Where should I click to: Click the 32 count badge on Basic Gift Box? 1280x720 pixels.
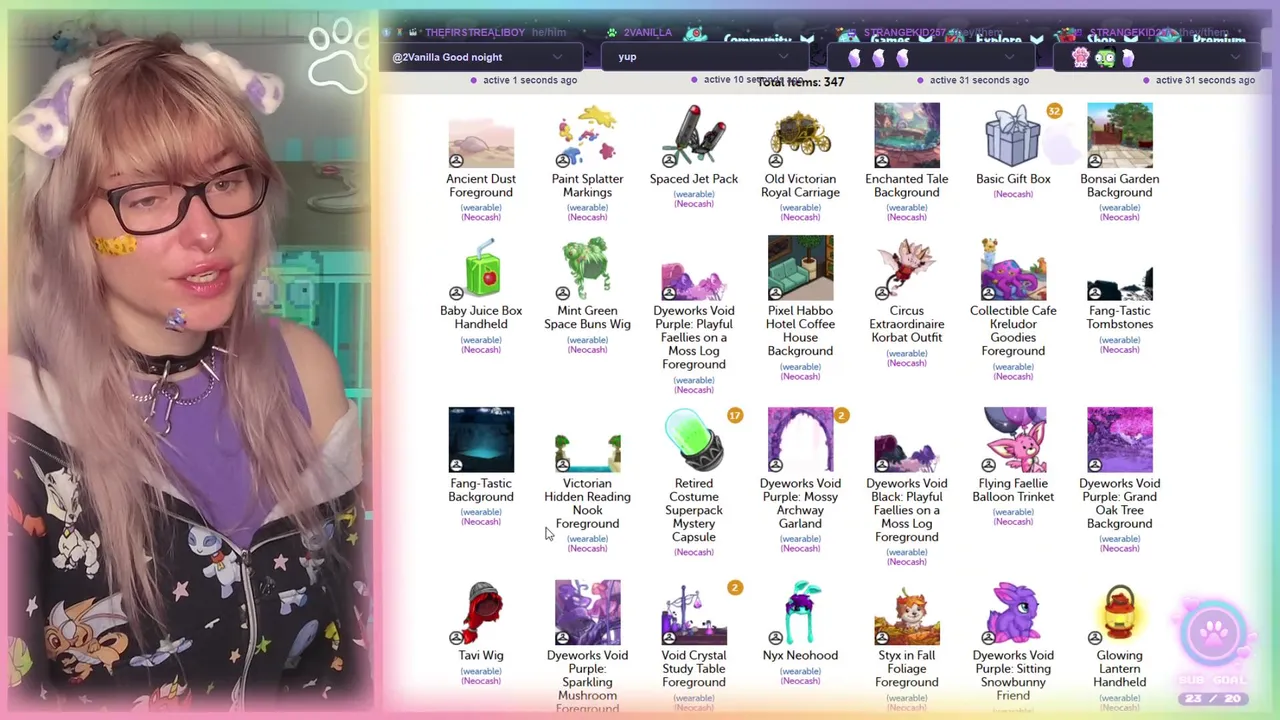(x=1054, y=111)
